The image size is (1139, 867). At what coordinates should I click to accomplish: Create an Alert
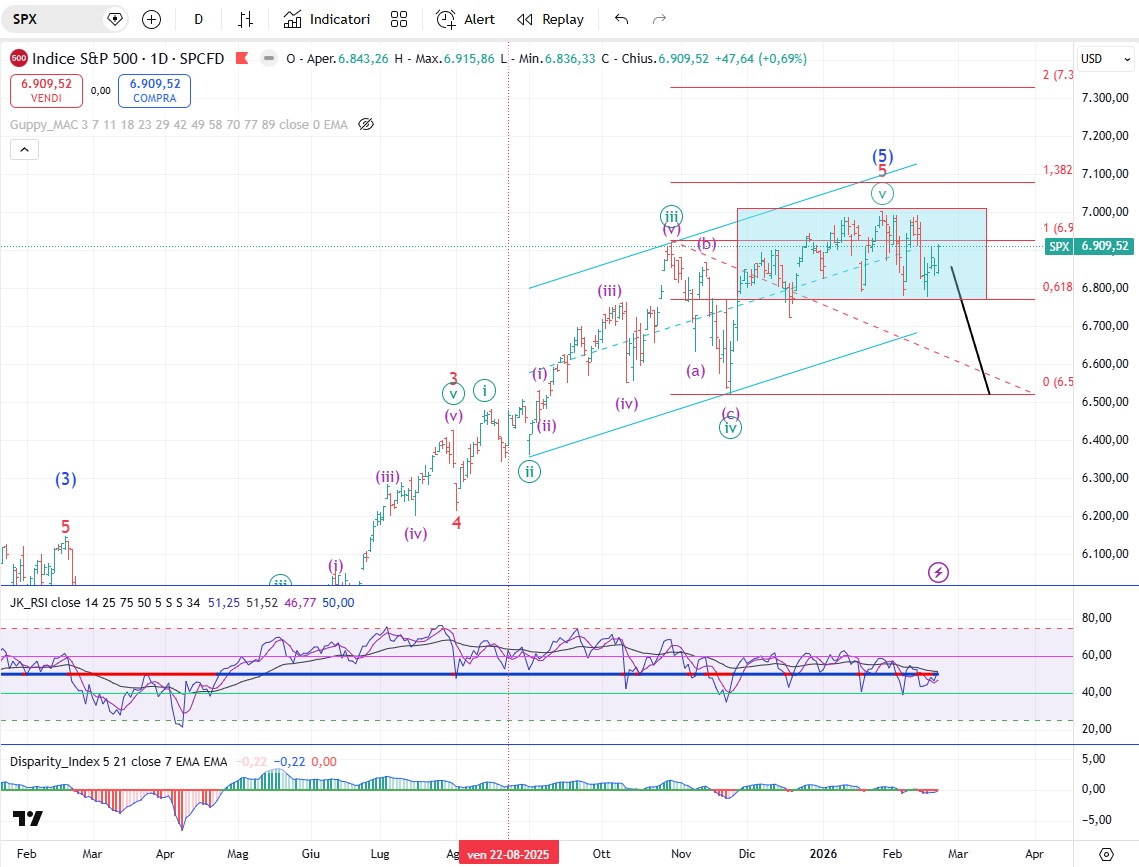[466, 20]
